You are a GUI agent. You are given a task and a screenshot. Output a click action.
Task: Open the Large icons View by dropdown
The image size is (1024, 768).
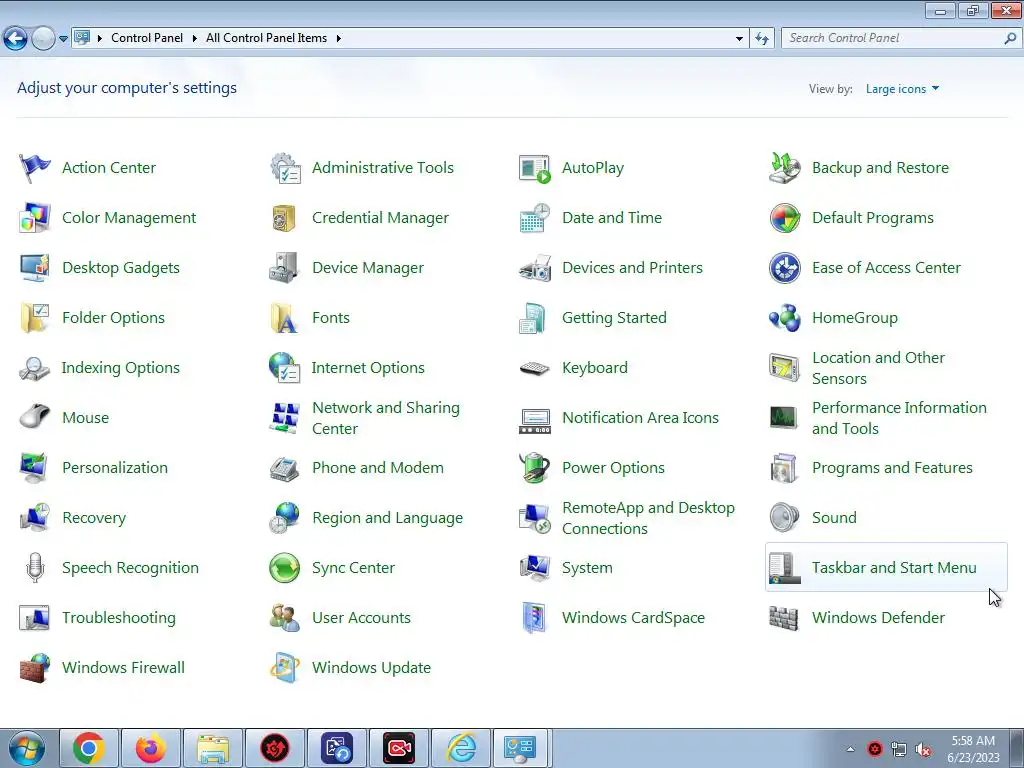click(903, 89)
